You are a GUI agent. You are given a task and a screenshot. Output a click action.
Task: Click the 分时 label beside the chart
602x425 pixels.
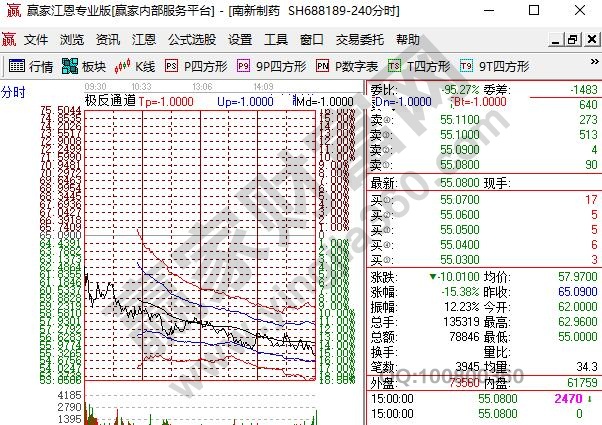[13, 92]
